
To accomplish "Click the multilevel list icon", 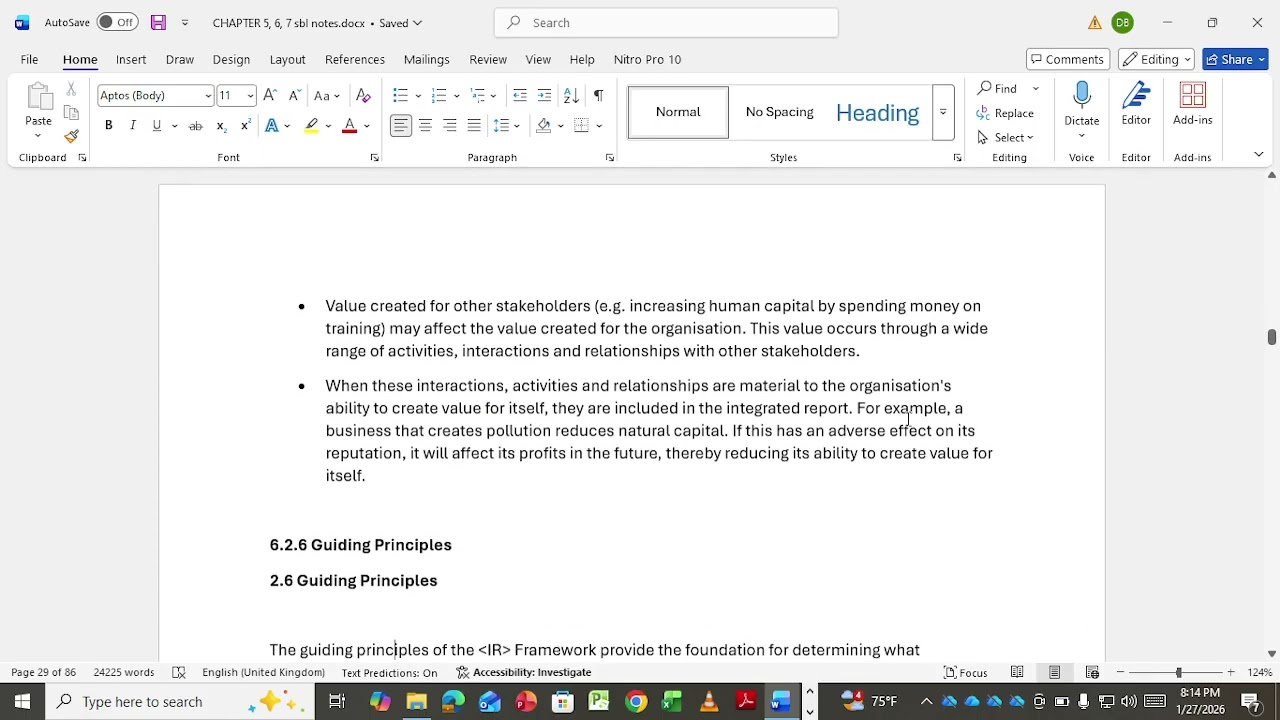I will (478, 95).
